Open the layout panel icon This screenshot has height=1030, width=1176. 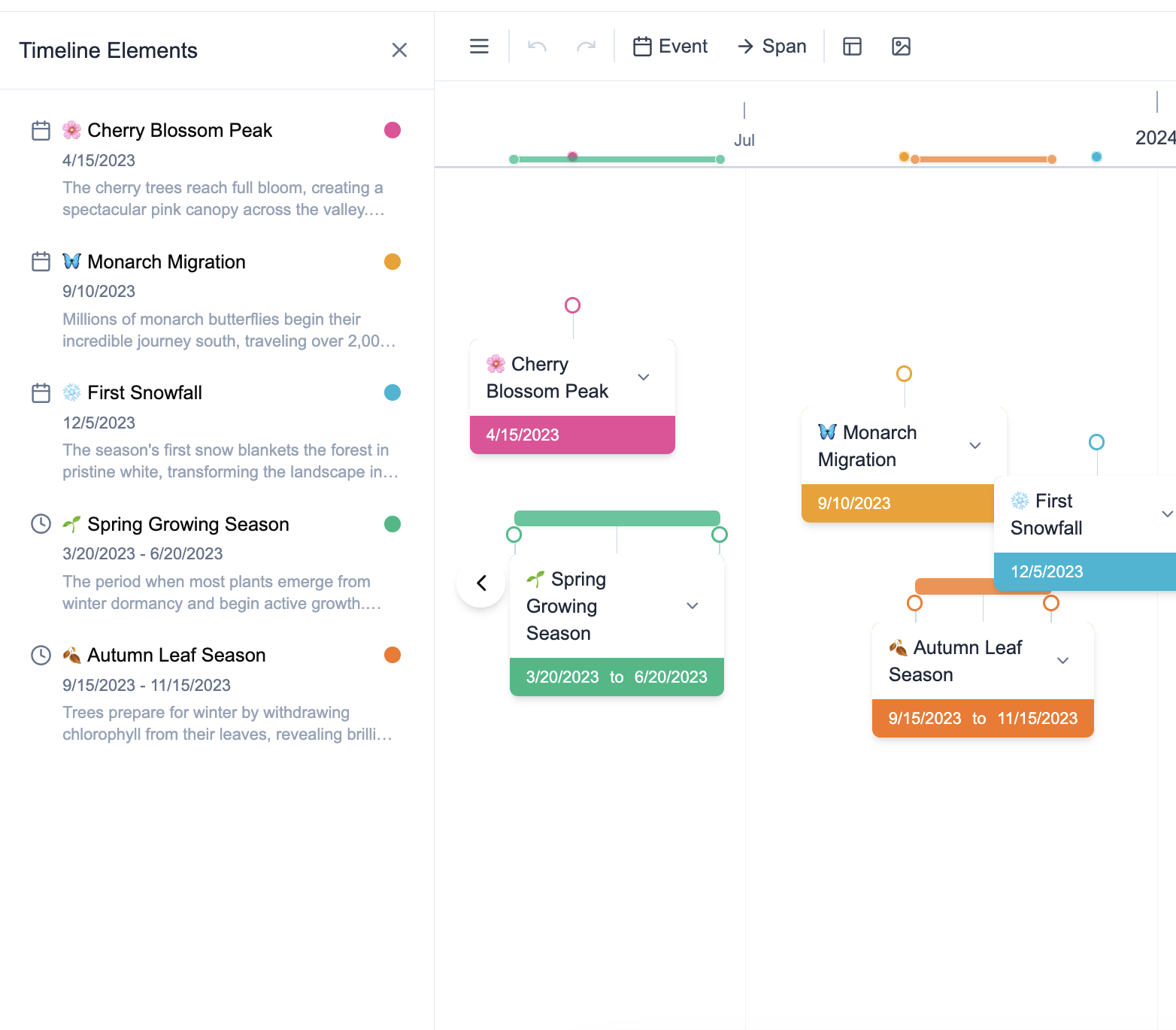point(852,47)
